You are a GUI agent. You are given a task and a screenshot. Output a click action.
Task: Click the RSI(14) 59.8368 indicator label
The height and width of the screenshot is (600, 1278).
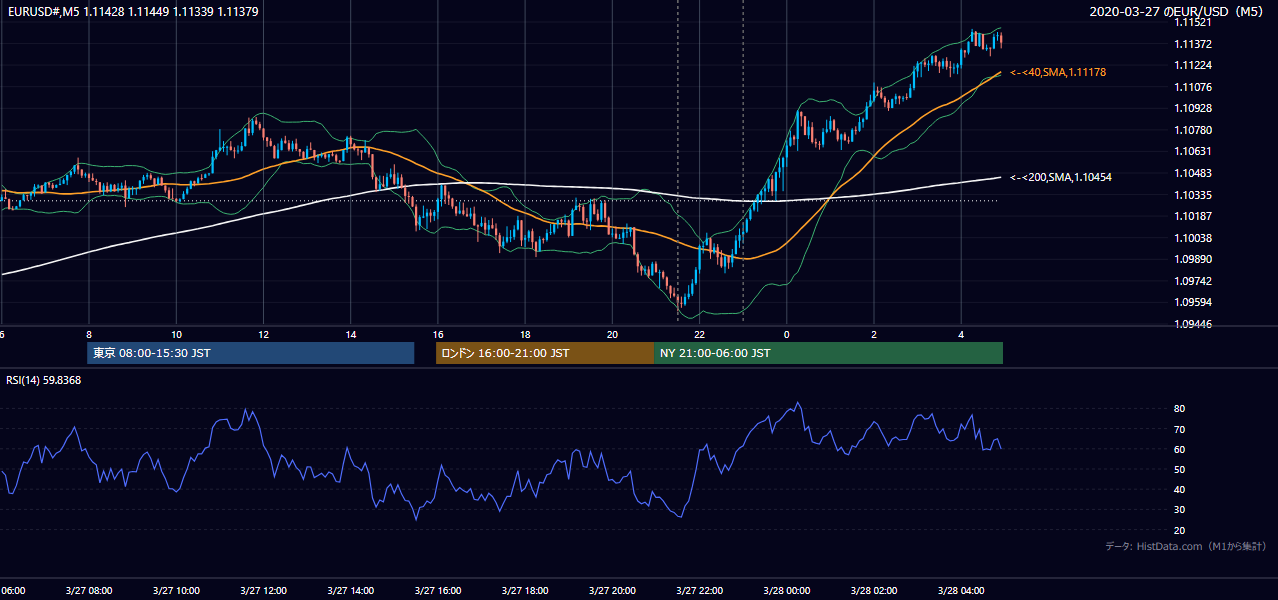tap(44, 380)
